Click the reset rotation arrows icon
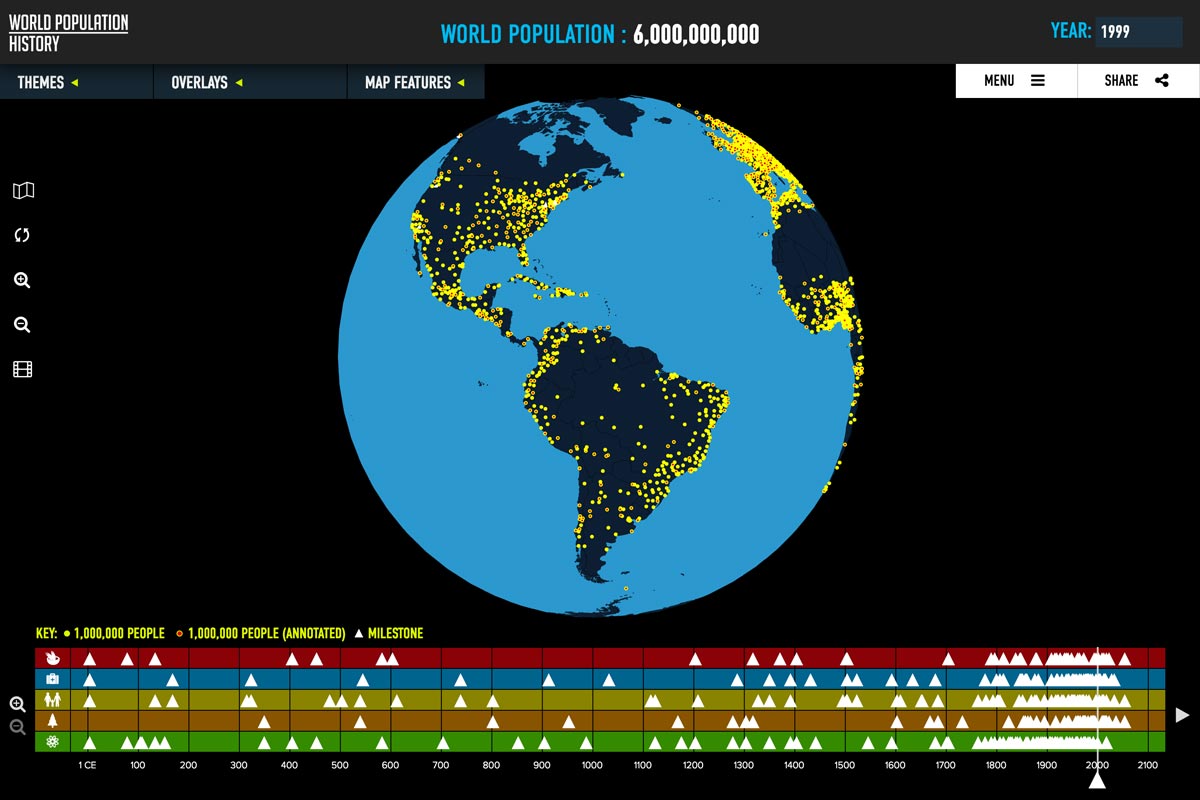1200x800 pixels. pos(22,235)
